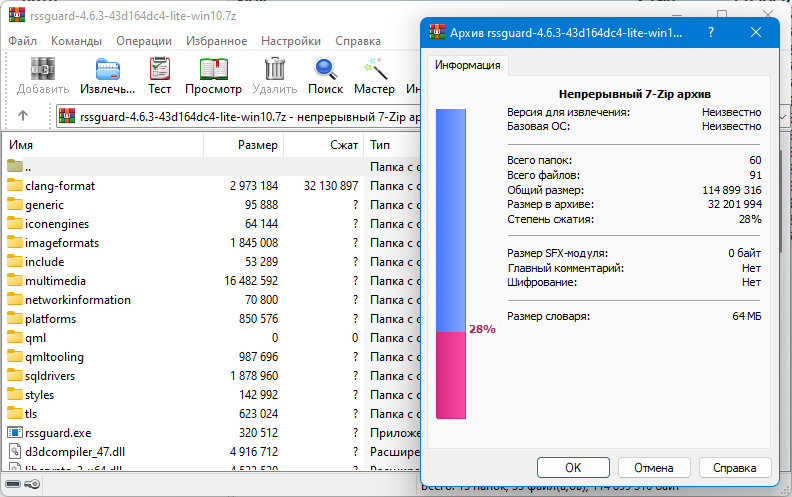The height and width of the screenshot is (497, 792).
Task: Select the generic folder row
Action: click(211, 205)
